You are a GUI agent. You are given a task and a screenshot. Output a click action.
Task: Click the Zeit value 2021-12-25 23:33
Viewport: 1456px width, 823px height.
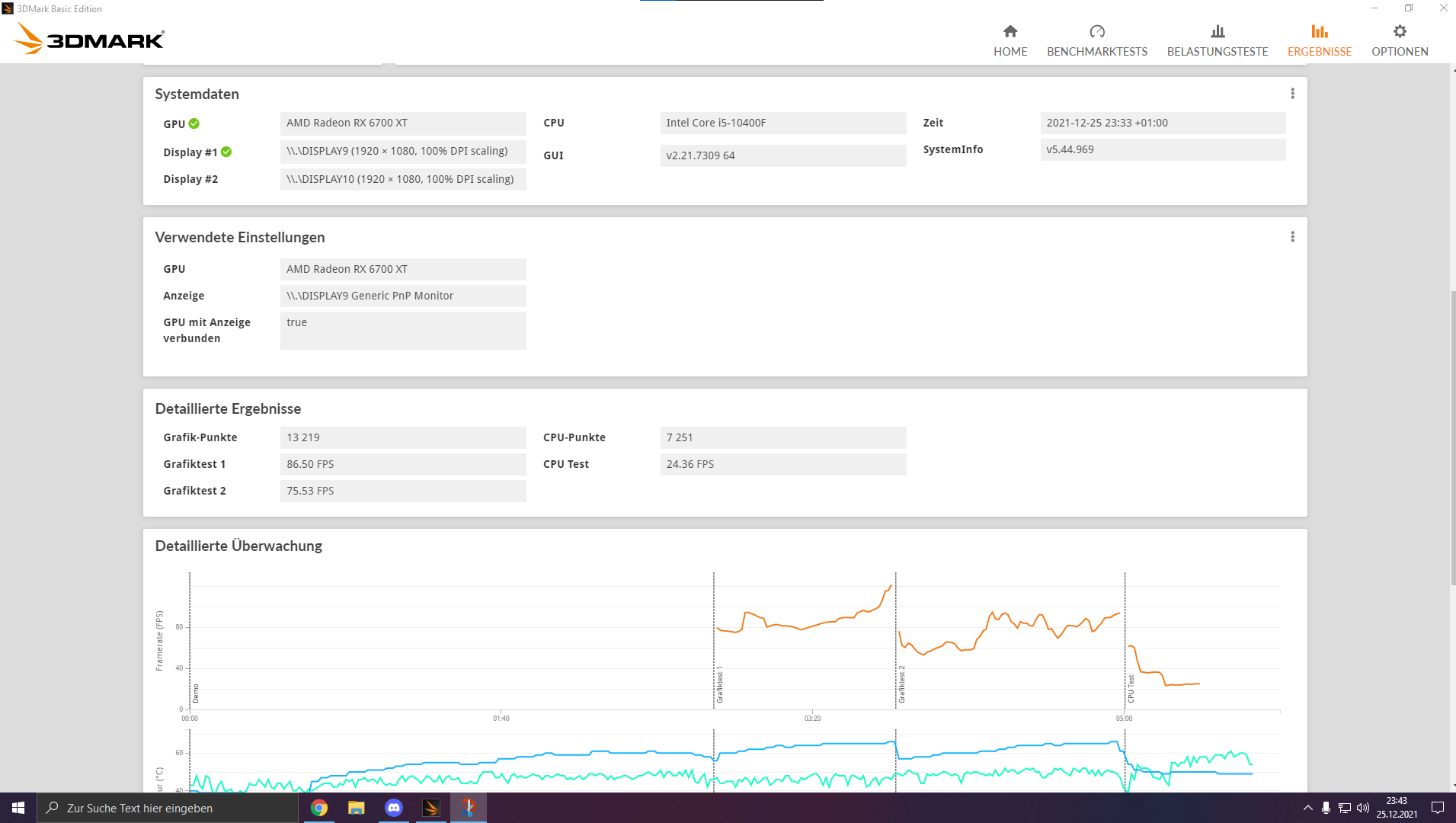click(x=1163, y=123)
